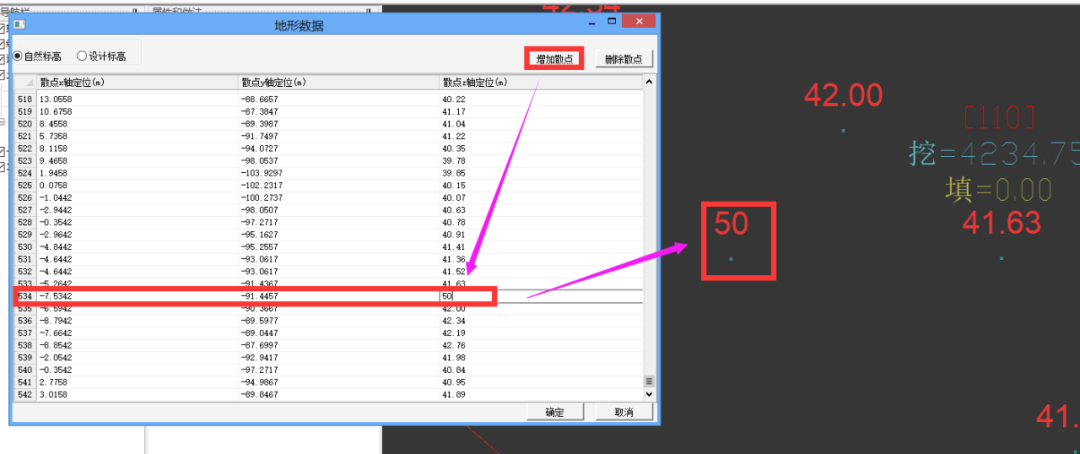This screenshot has height=454, width=1080.
Task: Click x cell 13.0558 in row 518
Action: pos(137,99)
